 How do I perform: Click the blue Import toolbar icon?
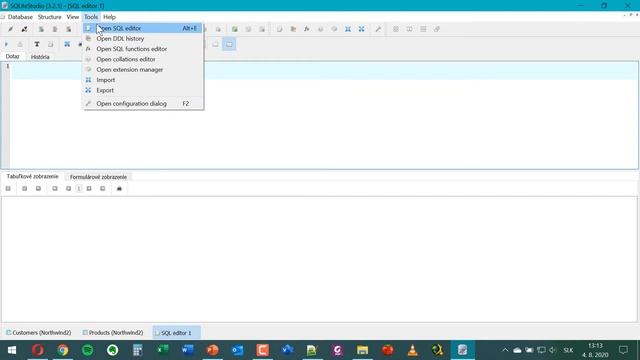click(348, 29)
